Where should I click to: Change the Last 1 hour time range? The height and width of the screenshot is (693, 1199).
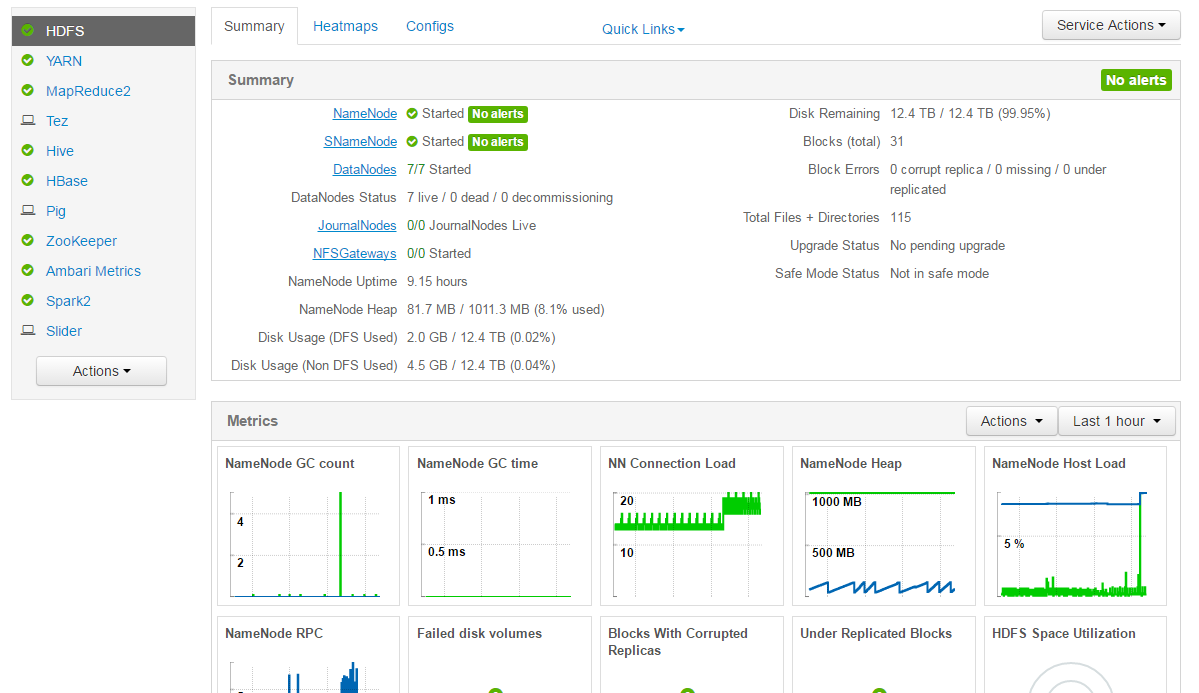click(x=1116, y=421)
